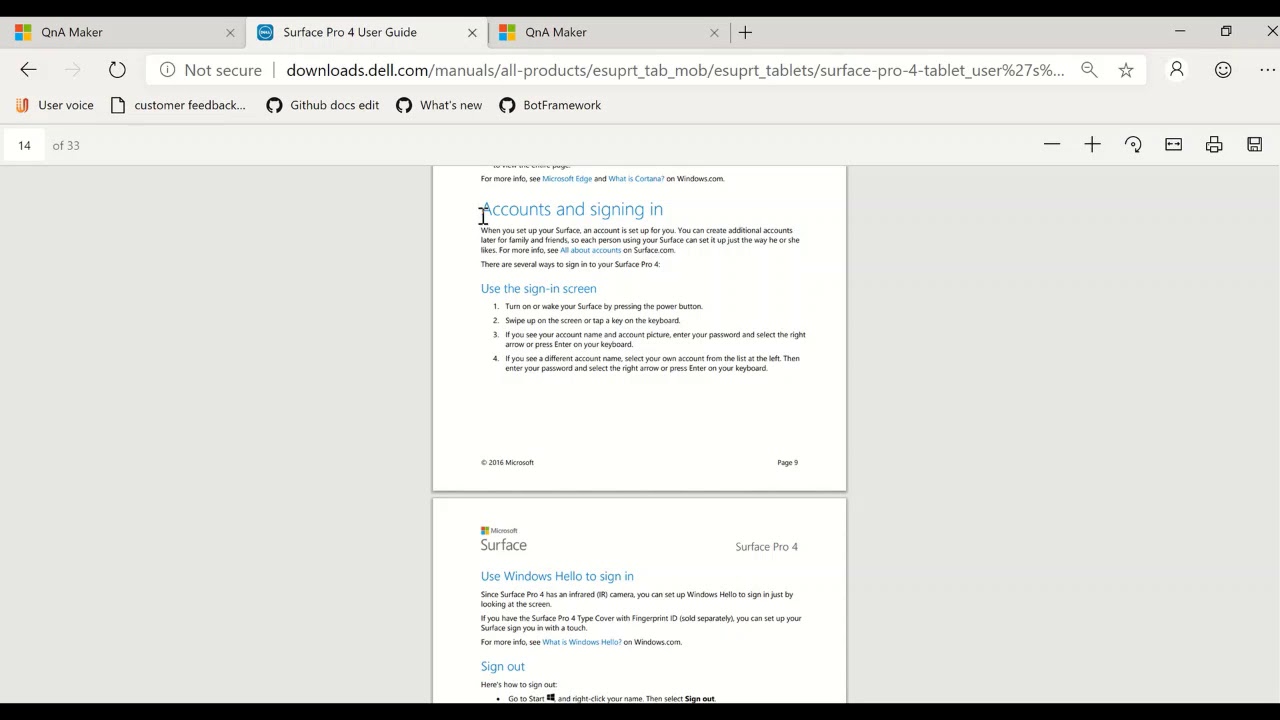Open a new browser tab

click(745, 32)
